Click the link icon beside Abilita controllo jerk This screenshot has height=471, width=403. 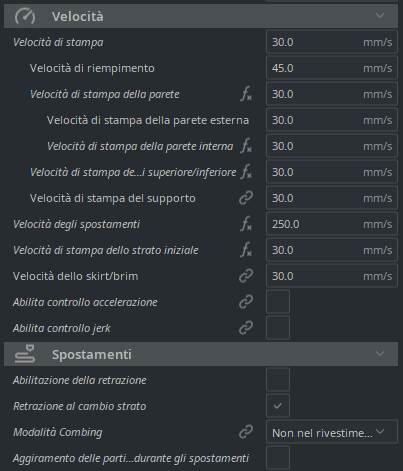pyautogui.click(x=246, y=328)
